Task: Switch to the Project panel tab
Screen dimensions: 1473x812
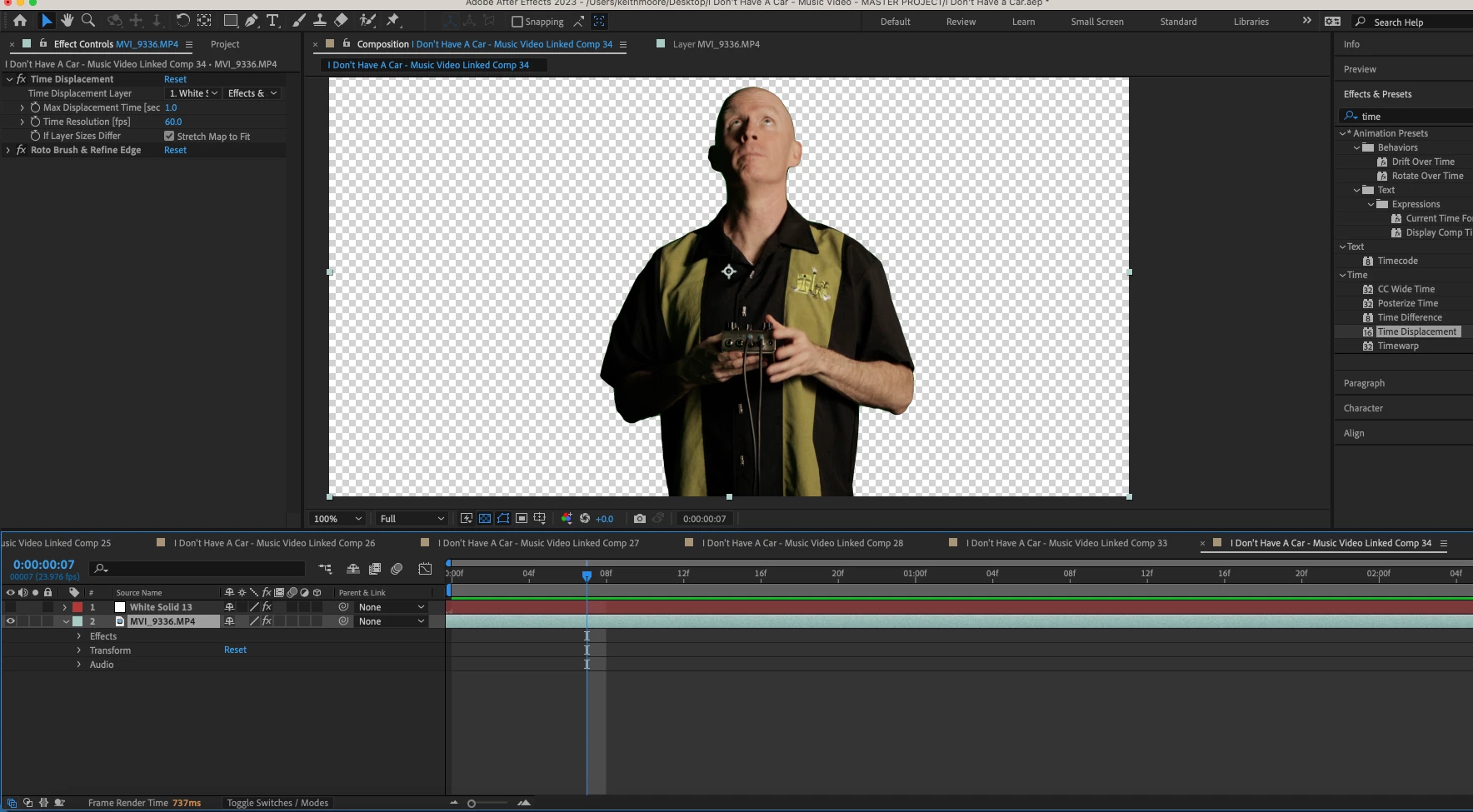Action: (x=225, y=44)
